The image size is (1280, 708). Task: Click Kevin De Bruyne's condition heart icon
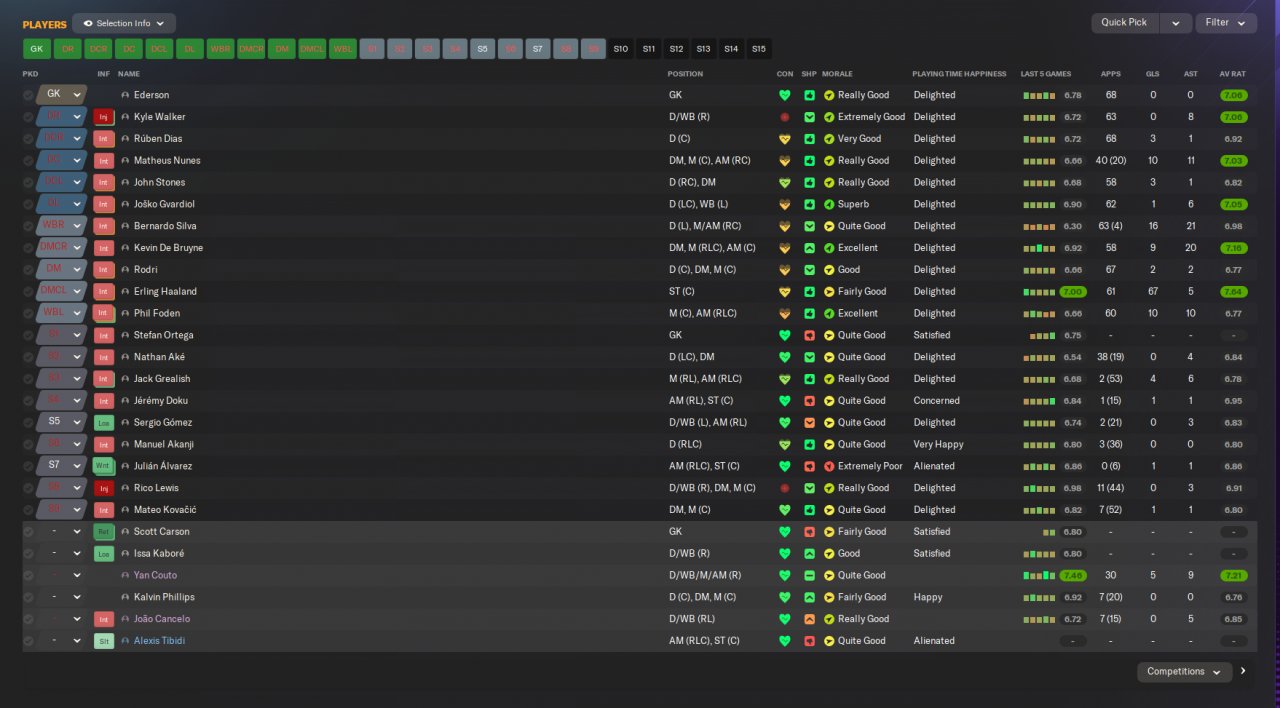coord(785,248)
